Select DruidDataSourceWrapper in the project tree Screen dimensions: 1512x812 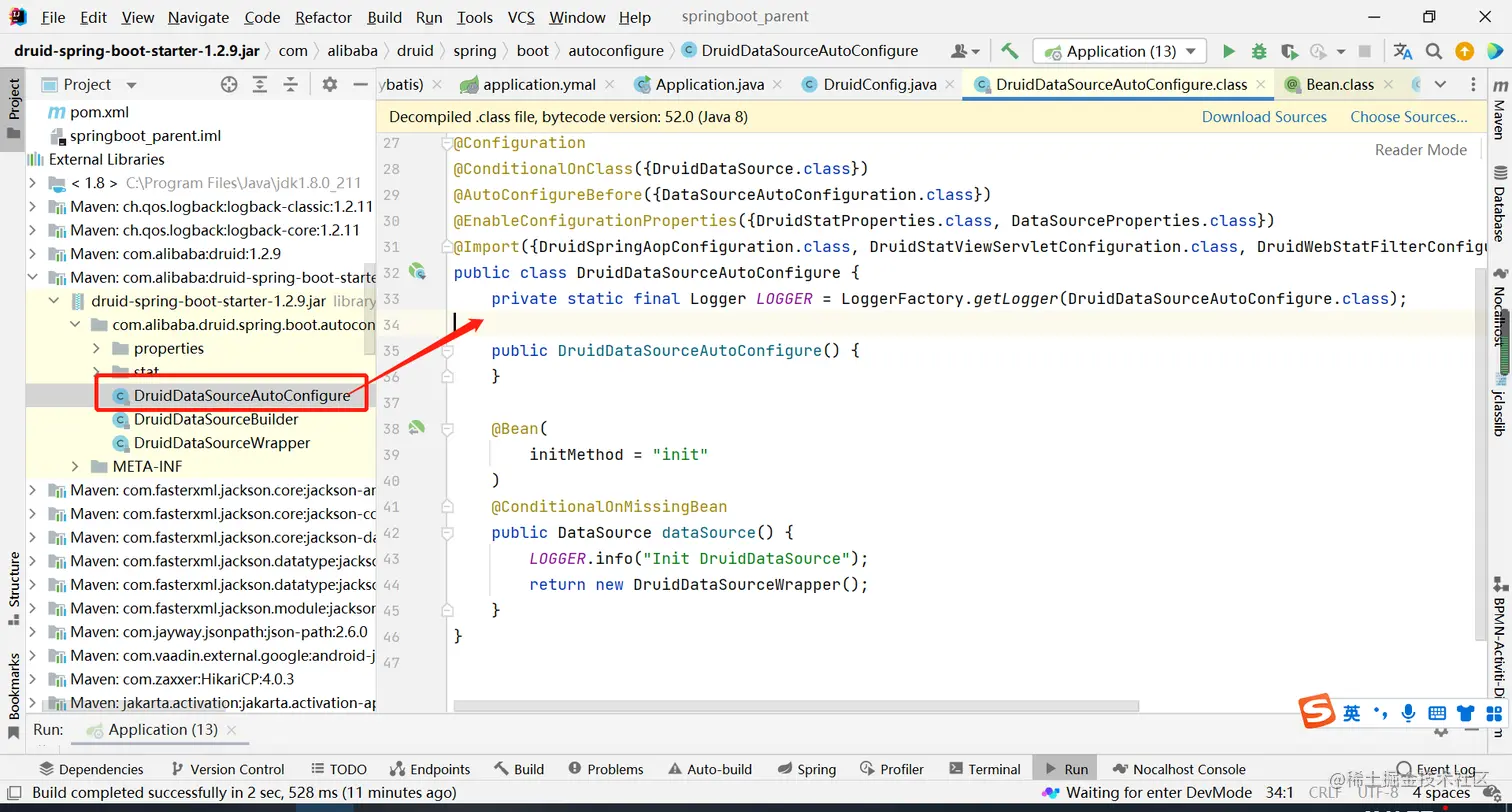(x=222, y=443)
